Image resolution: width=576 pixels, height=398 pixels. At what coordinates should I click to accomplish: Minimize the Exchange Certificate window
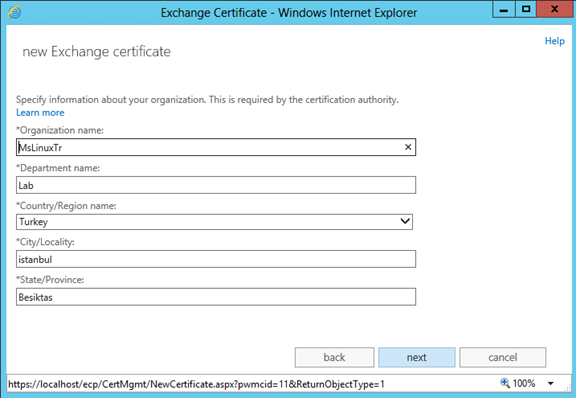(504, 9)
